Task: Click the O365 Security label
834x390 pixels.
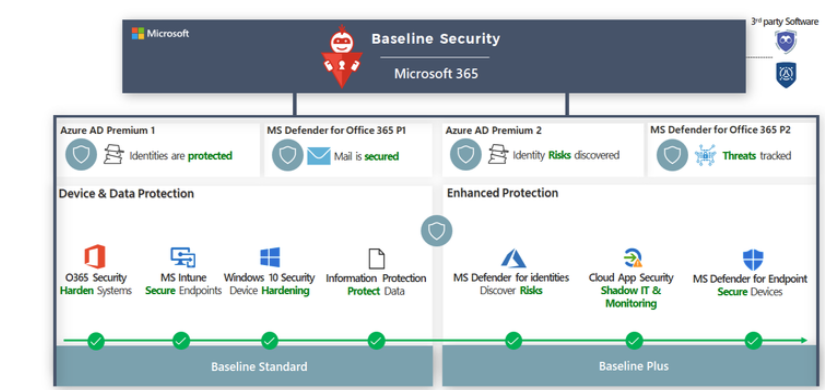Action: pyautogui.click(x=95, y=278)
